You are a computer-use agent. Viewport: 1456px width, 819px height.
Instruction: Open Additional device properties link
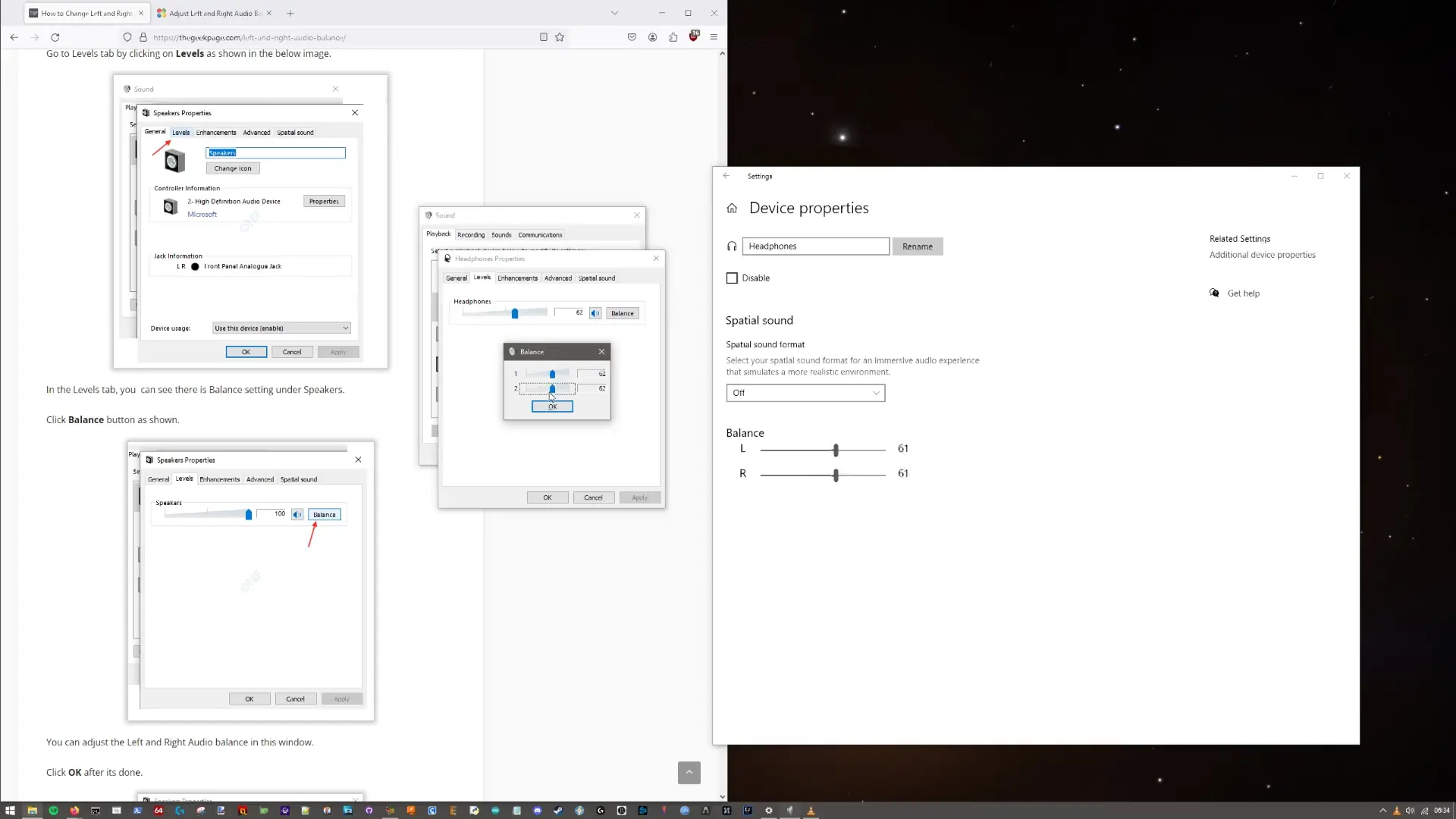click(1262, 255)
